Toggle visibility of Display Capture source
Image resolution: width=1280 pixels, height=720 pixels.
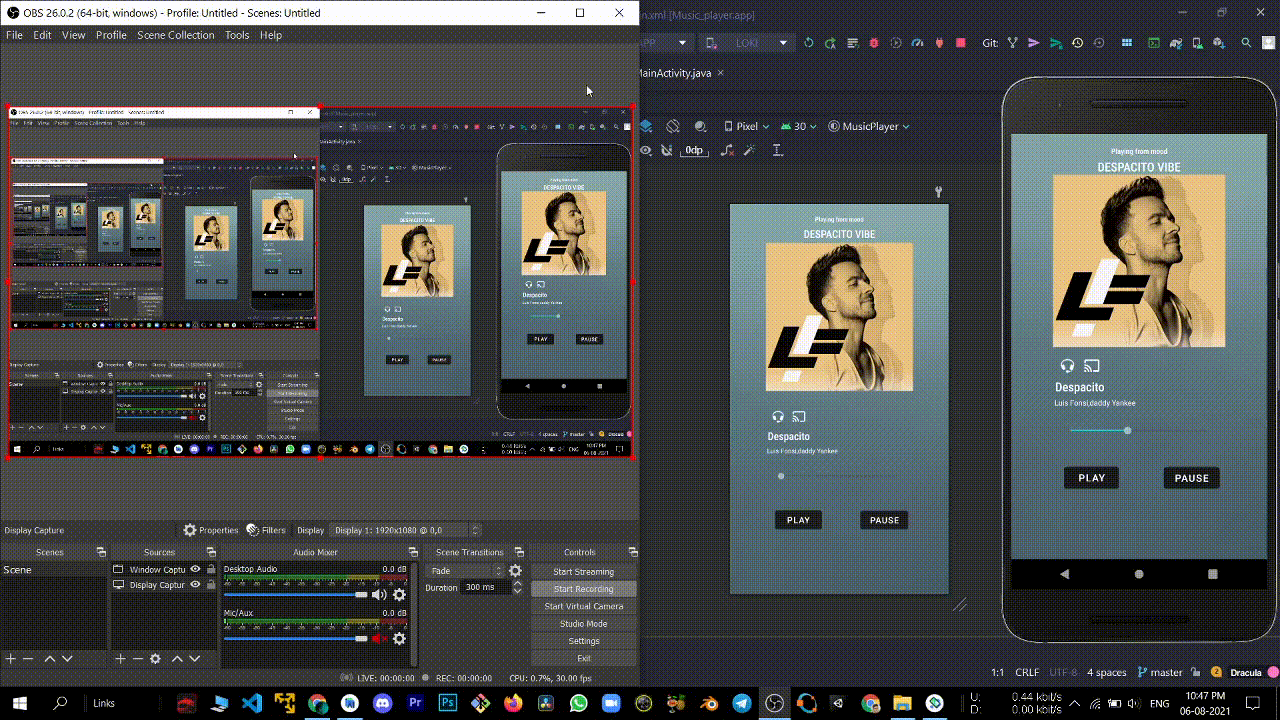coord(196,585)
